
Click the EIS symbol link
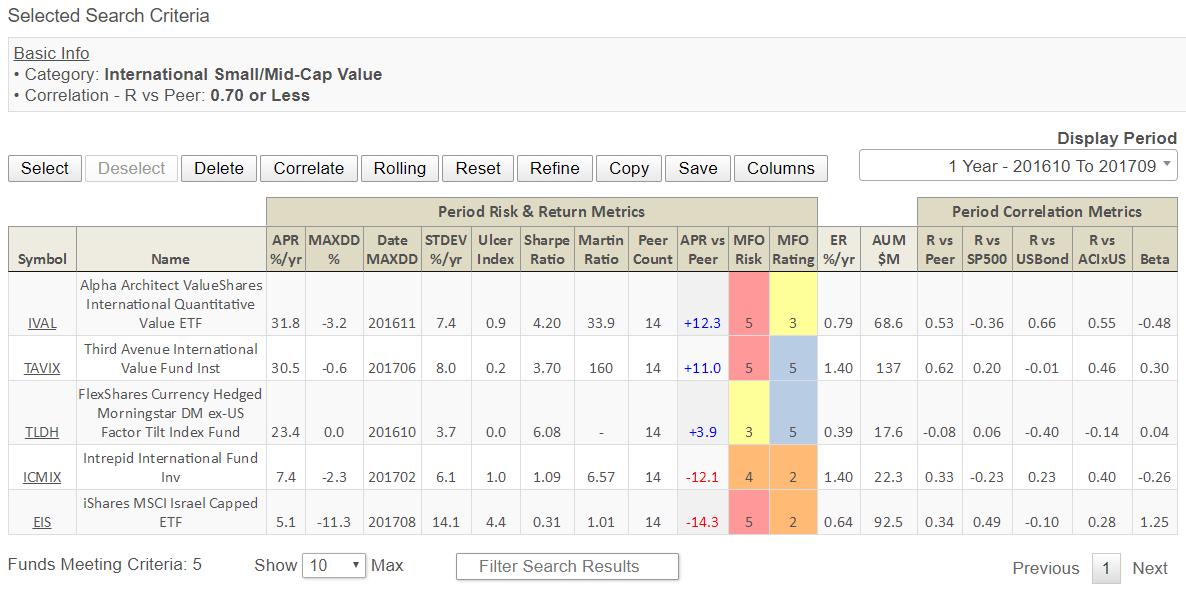pos(42,521)
